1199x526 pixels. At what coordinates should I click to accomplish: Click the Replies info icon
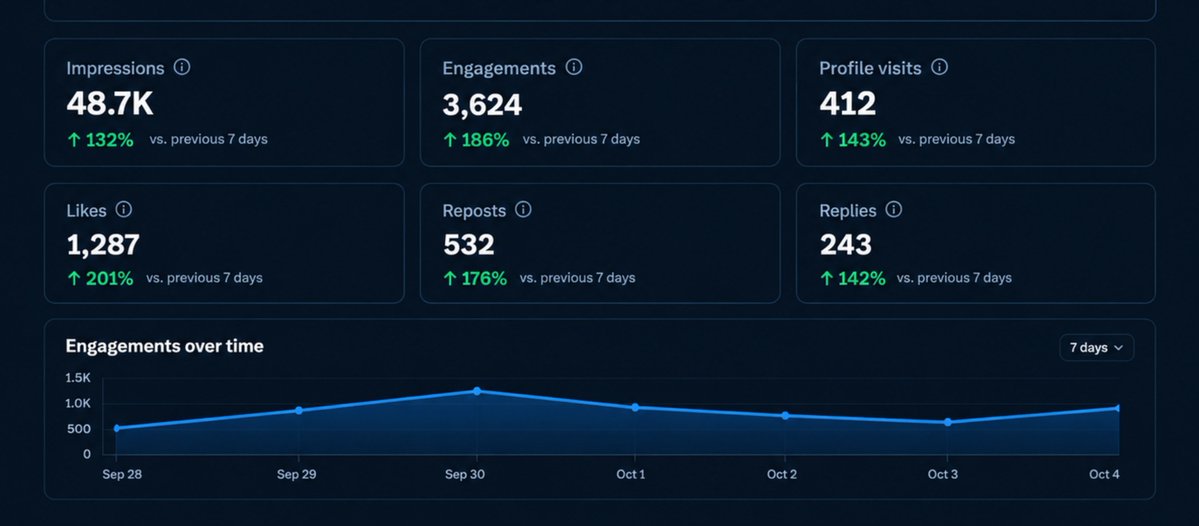(x=893, y=209)
